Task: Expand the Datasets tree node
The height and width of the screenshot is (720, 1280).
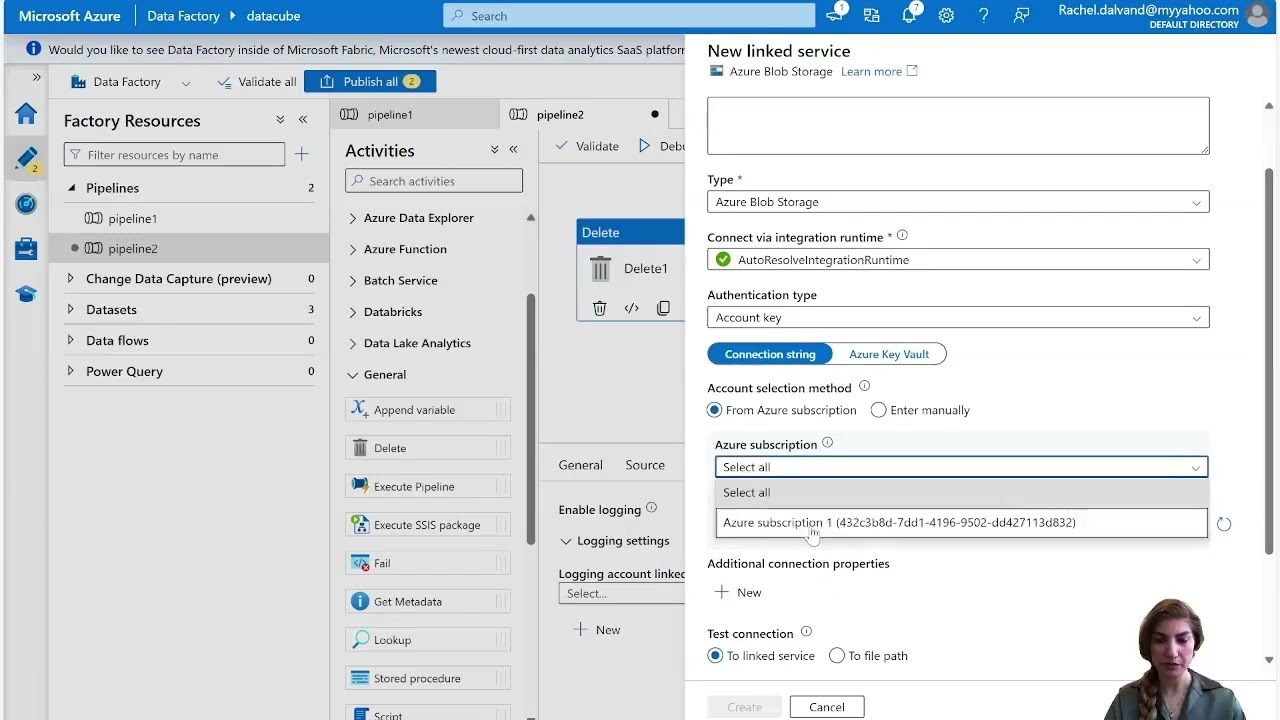Action: pyautogui.click(x=70, y=309)
